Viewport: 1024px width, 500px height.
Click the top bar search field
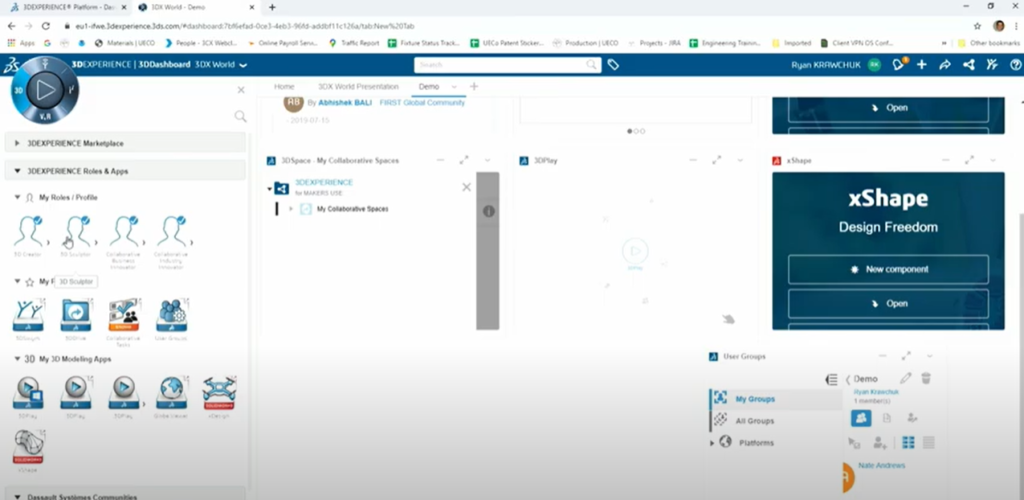(507, 65)
